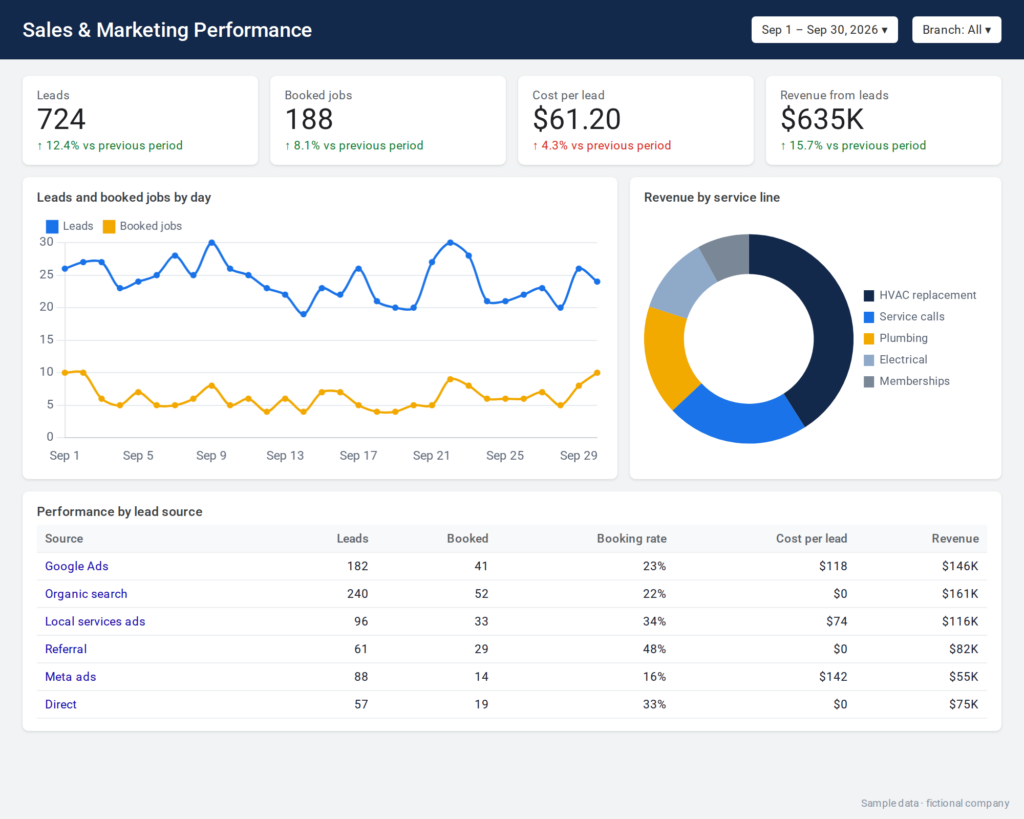Image resolution: width=1024 pixels, height=819 pixels.
Task: Click the red '↑ 4.3% vs previous period' text
Action: click(601, 146)
